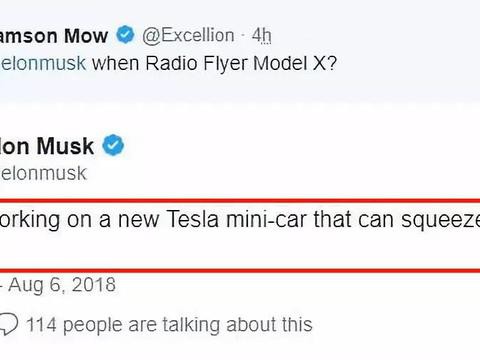Open the @Excellion handle

click(x=188, y=35)
